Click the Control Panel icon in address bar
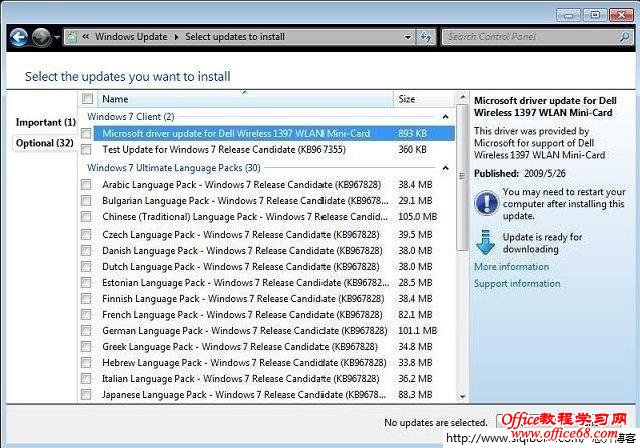This screenshot has width=640, height=448. pyautogui.click(x=72, y=37)
